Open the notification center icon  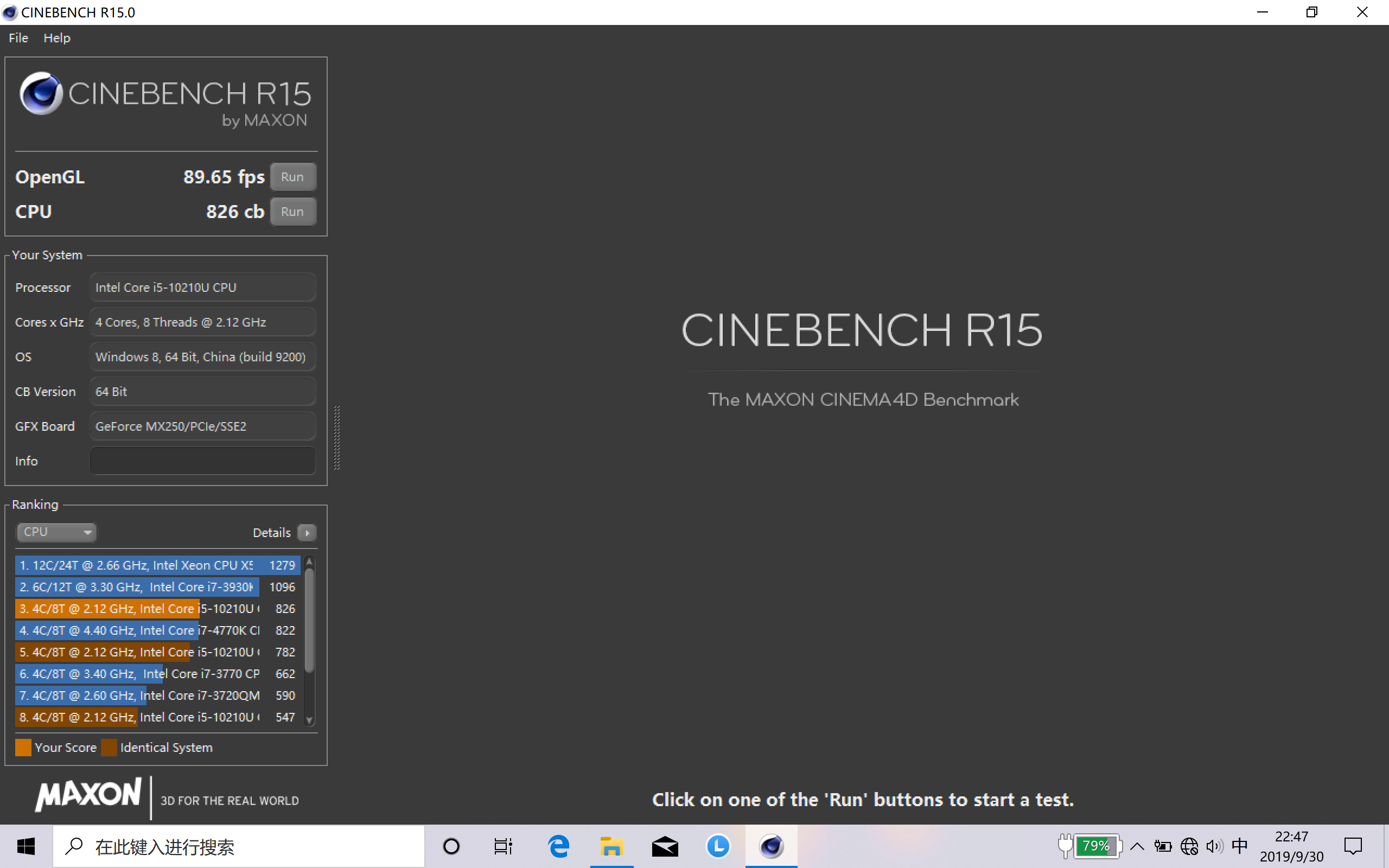[x=1353, y=846]
